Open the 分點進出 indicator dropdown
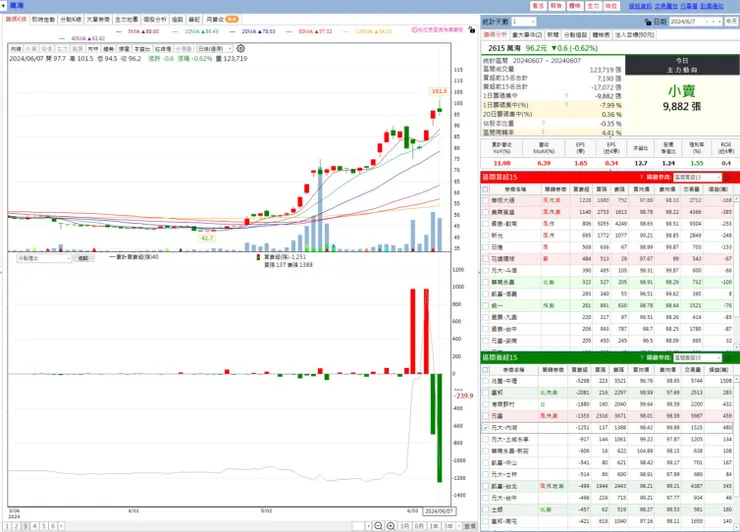740x532 pixels. [44, 258]
